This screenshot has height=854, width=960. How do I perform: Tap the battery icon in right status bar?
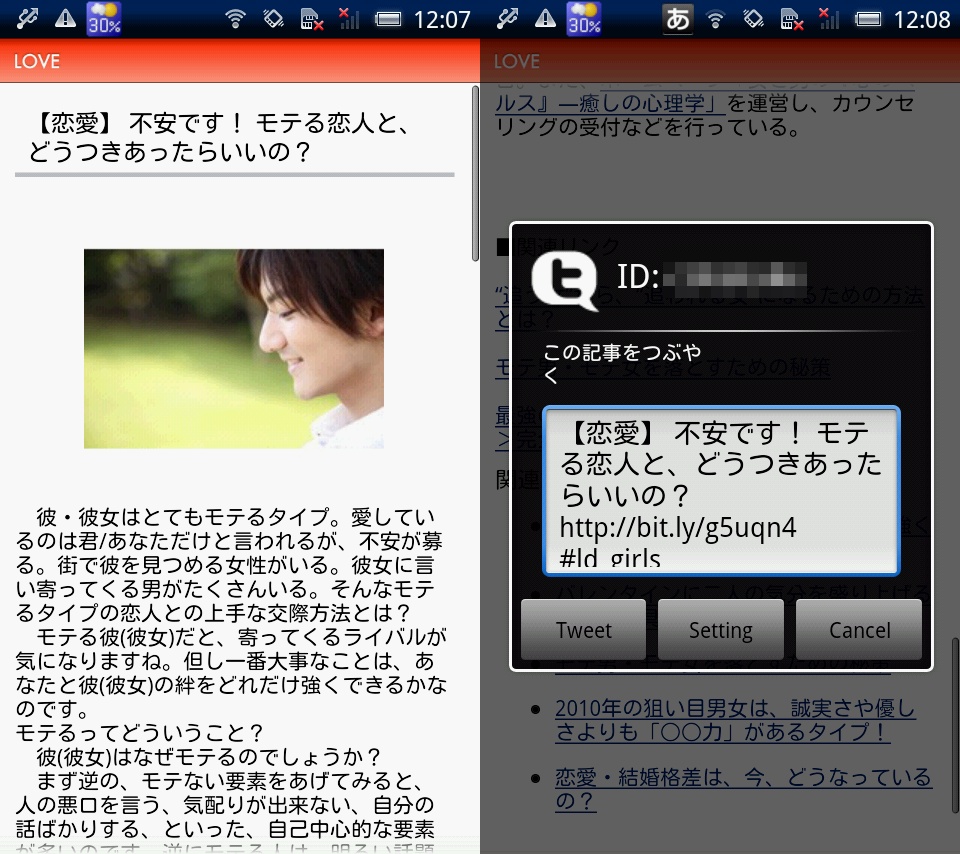tap(868, 20)
